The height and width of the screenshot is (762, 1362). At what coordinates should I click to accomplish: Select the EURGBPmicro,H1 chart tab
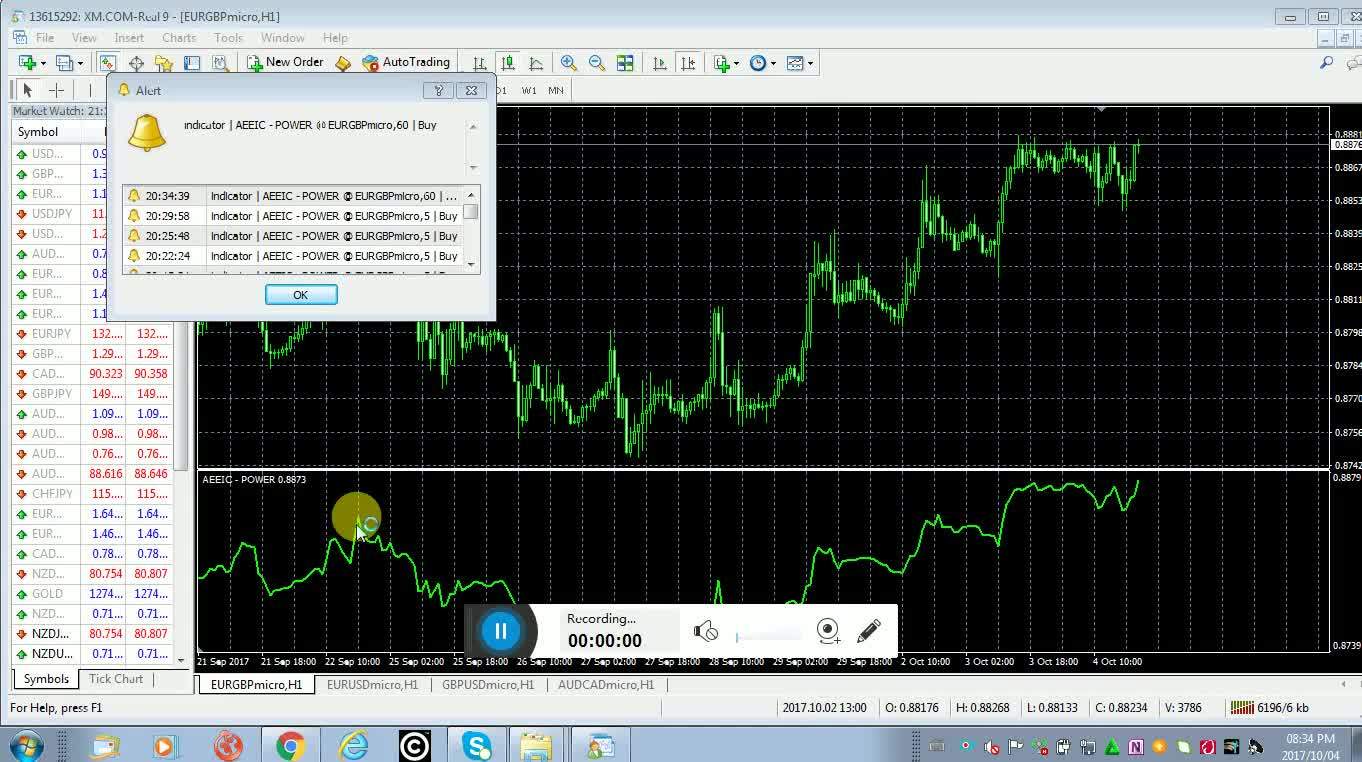tap(256, 685)
